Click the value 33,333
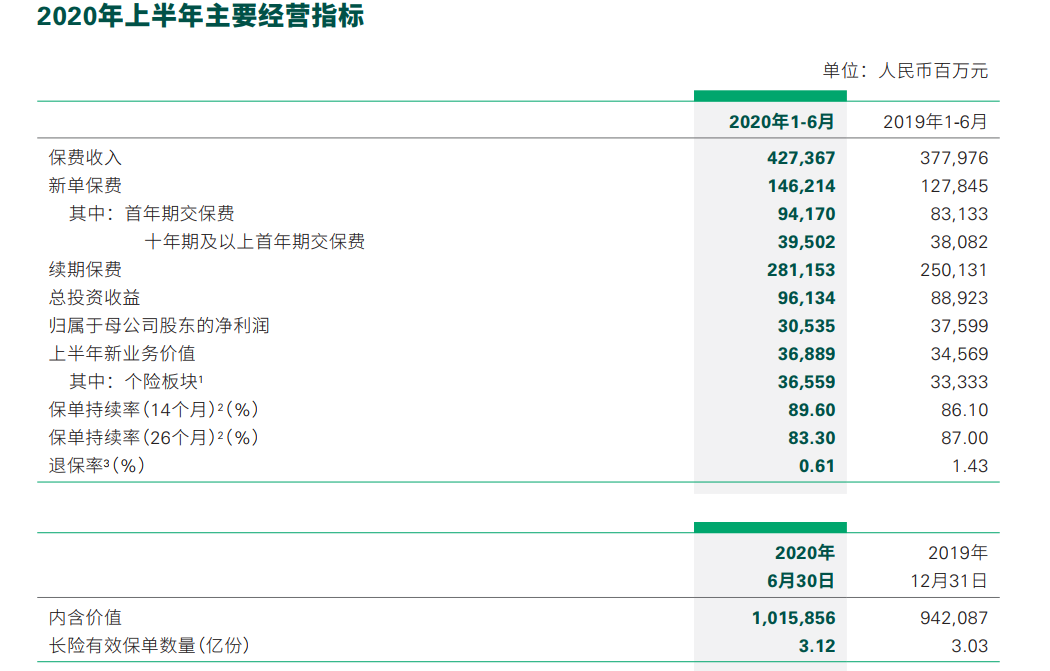Screen dimensions: 1050x671 pyautogui.click(x=959, y=383)
